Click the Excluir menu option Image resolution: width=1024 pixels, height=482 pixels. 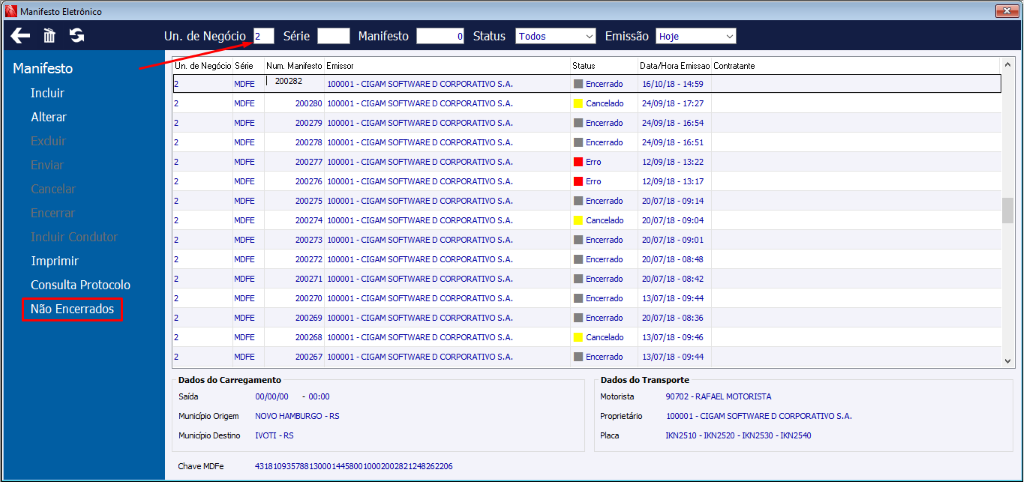[x=48, y=141]
